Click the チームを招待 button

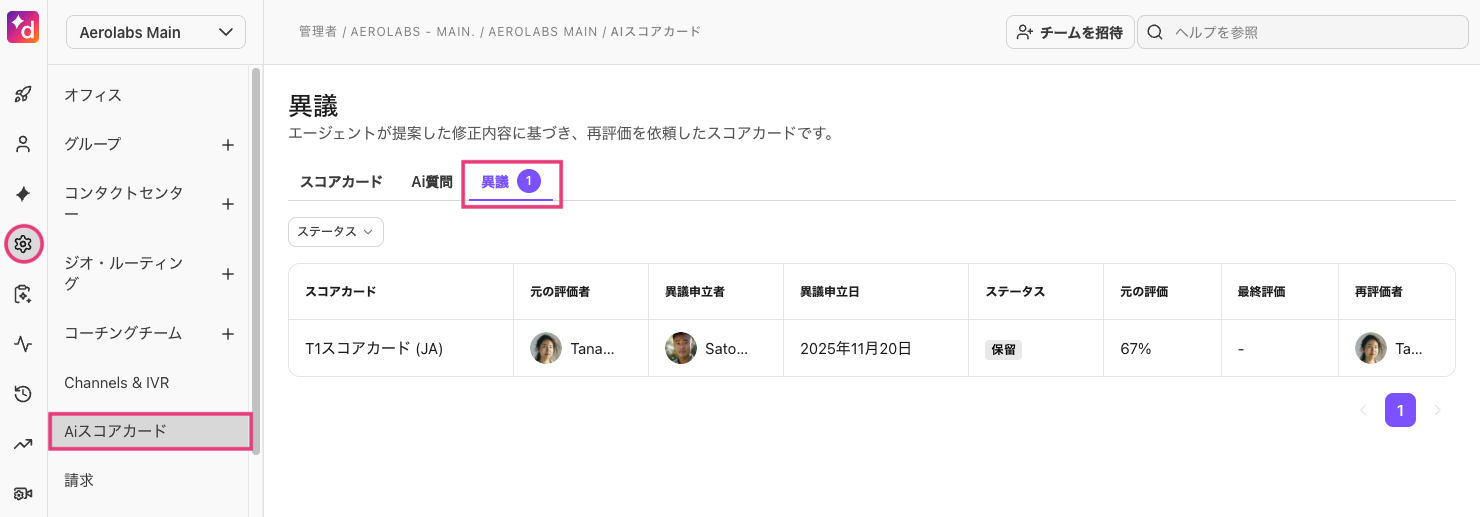[1070, 32]
